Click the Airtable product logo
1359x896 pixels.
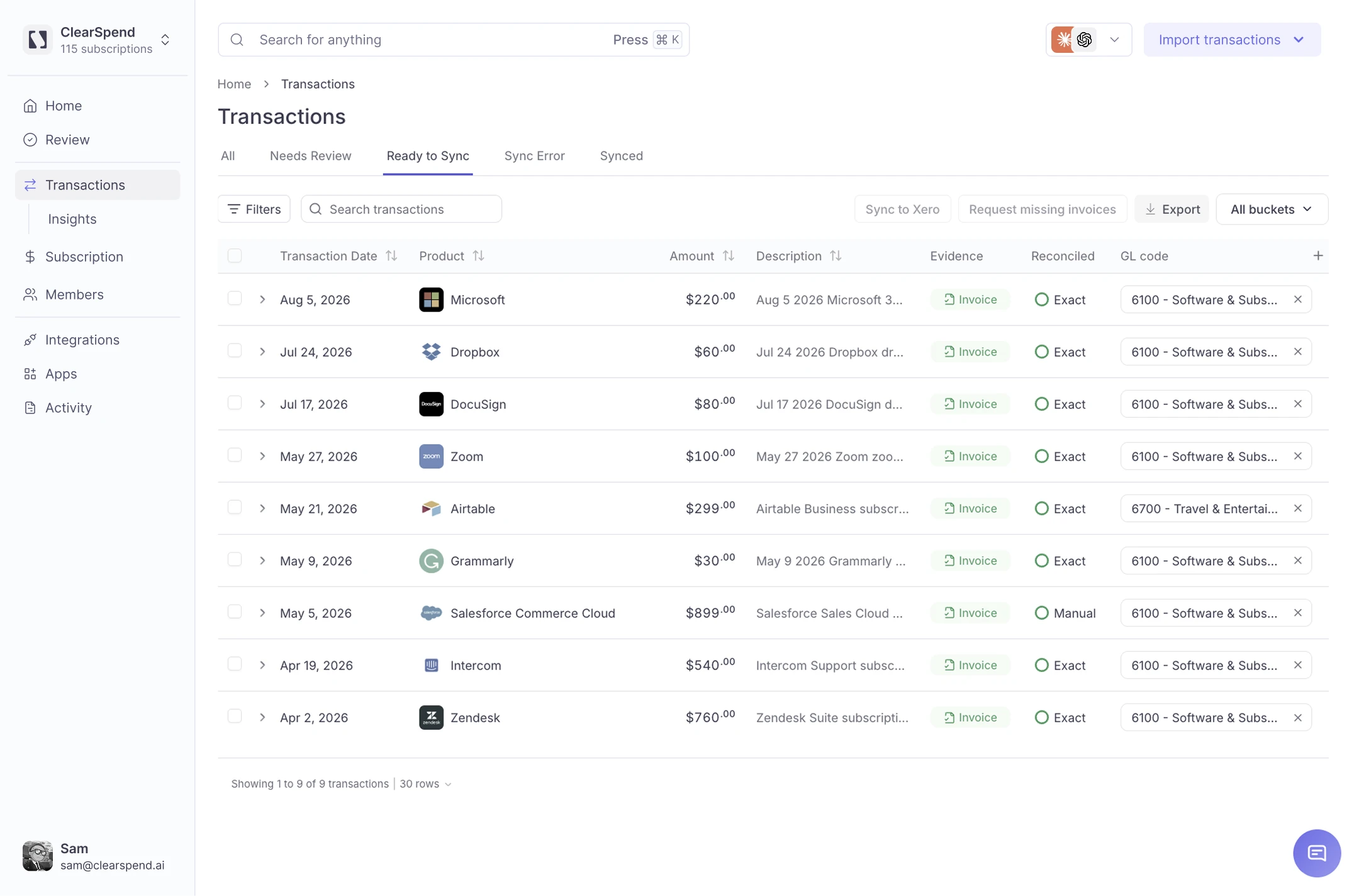[431, 508]
